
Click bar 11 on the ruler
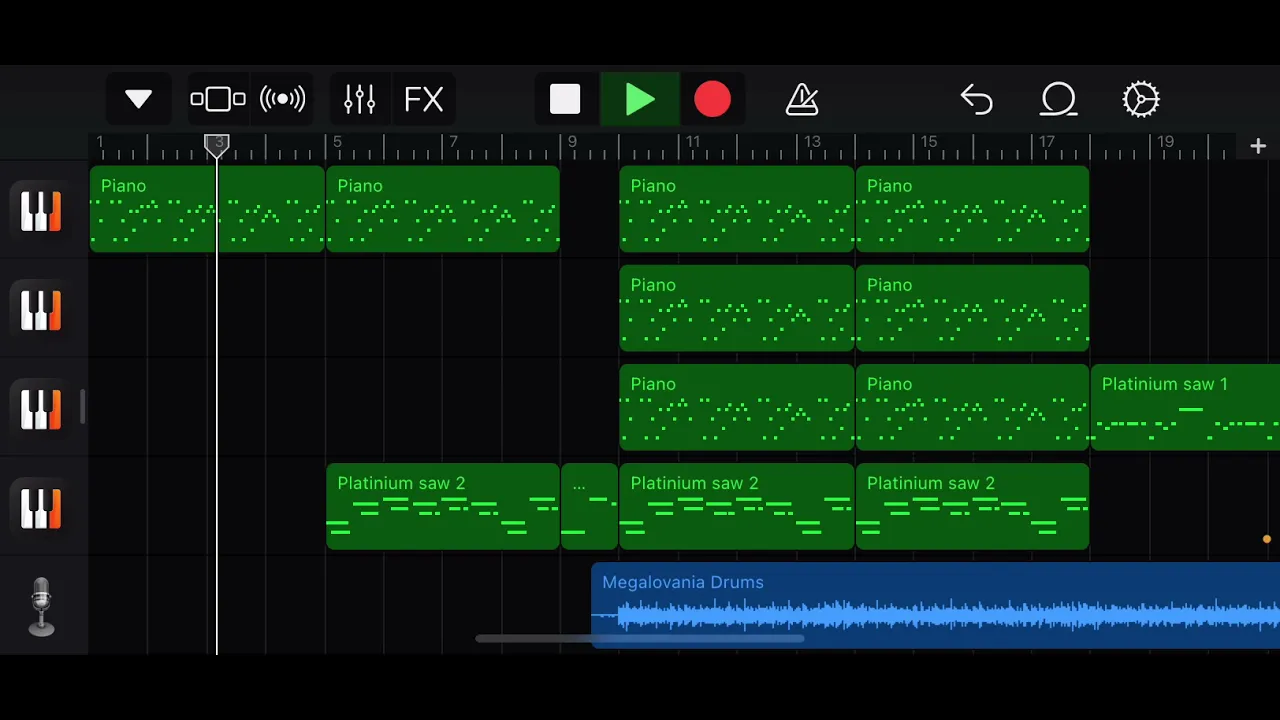click(691, 143)
